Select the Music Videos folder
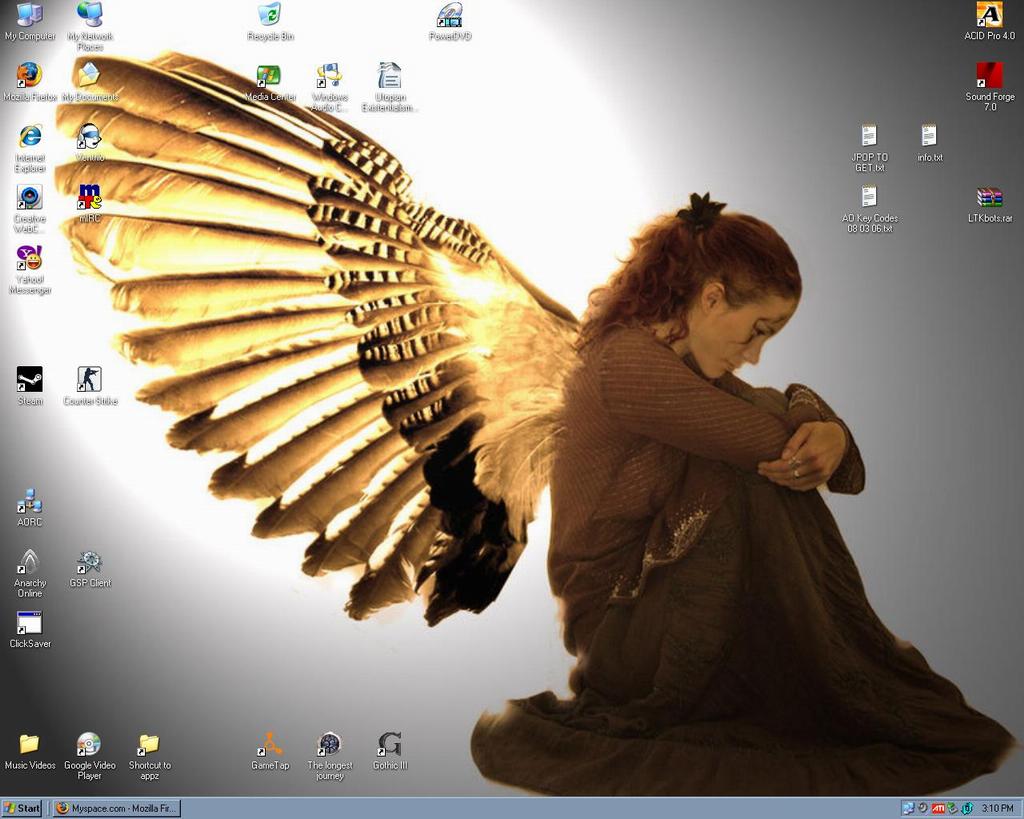The height and width of the screenshot is (819, 1024). pyautogui.click(x=30, y=745)
